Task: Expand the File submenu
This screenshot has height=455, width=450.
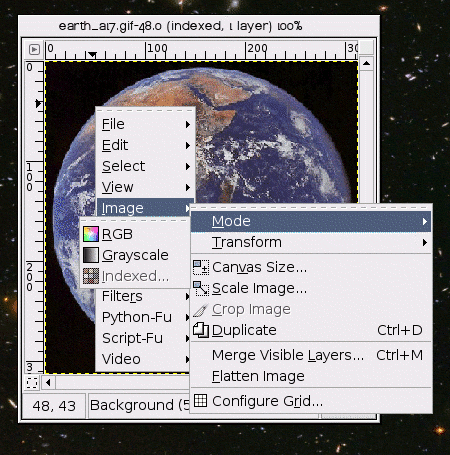Action: pos(145,124)
